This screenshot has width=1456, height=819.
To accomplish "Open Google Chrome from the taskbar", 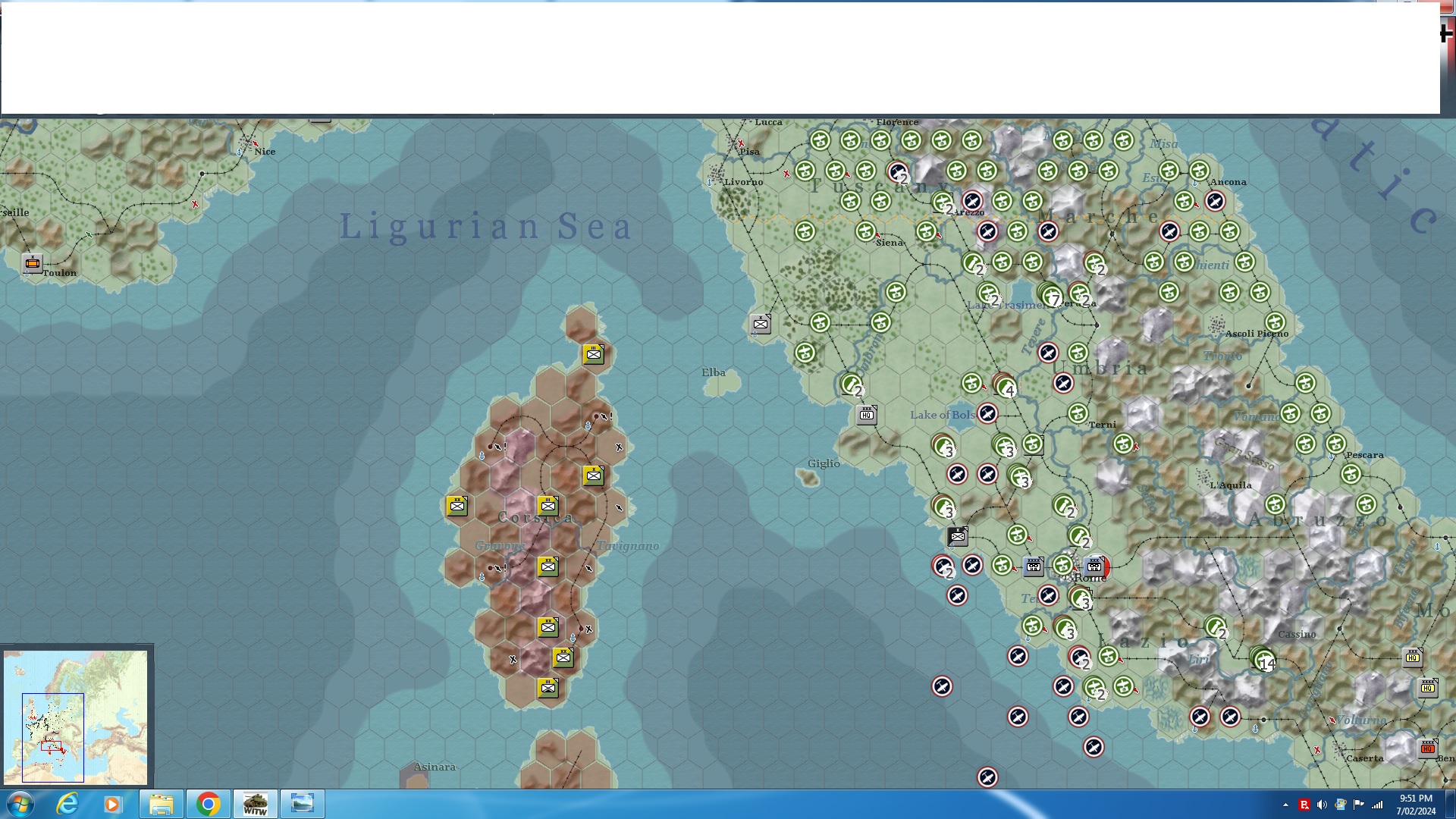I will [x=208, y=804].
